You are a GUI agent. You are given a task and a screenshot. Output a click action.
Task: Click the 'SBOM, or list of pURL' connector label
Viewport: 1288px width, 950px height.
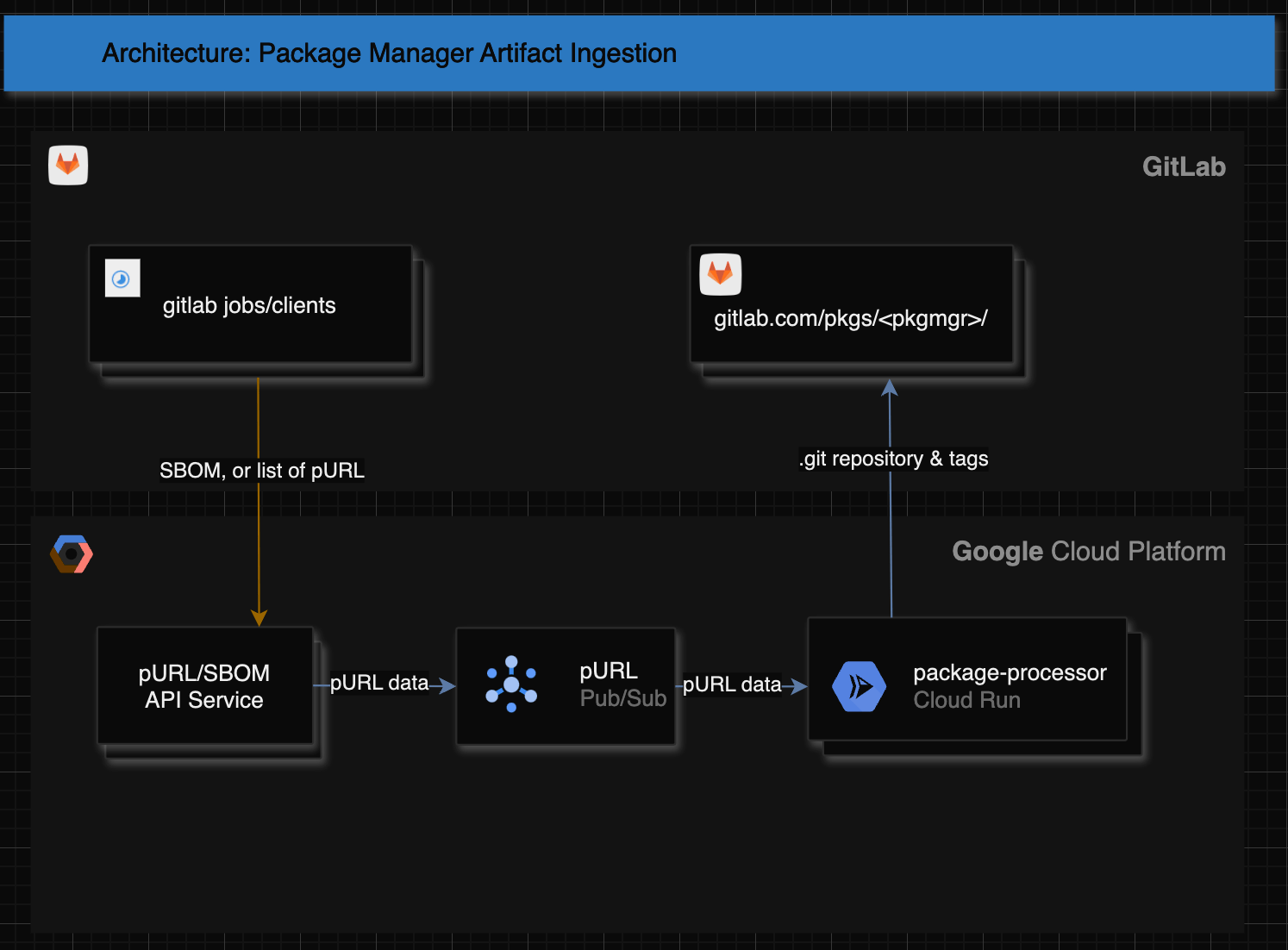click(x=261, y=470)
